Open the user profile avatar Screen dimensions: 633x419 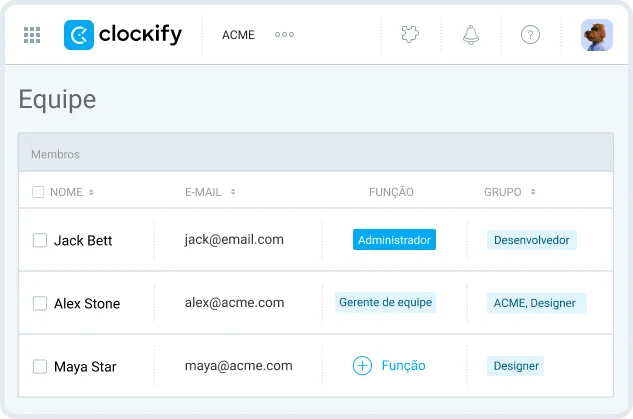pos(597,35)
